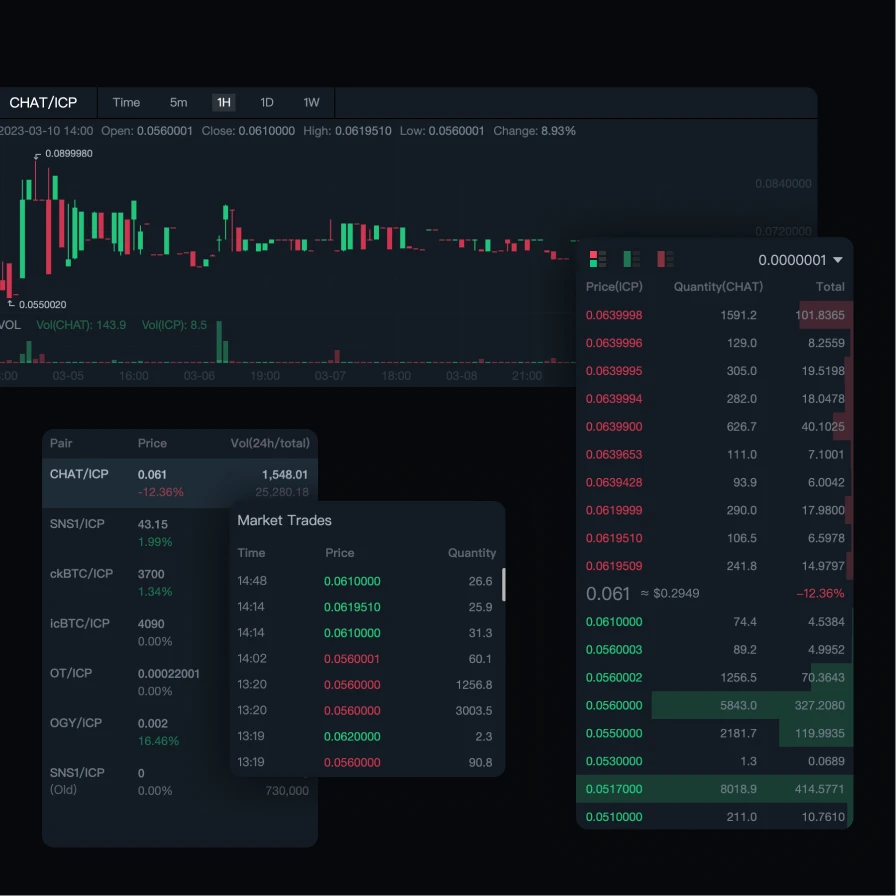896x896 pixels.
Task: Show sell orders only view icon
Action: 665,259
